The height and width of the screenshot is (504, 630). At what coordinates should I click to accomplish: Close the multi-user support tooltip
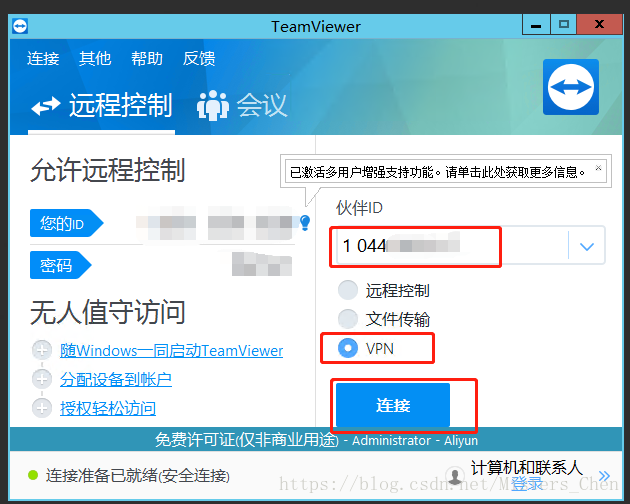[x=598, y=168]
